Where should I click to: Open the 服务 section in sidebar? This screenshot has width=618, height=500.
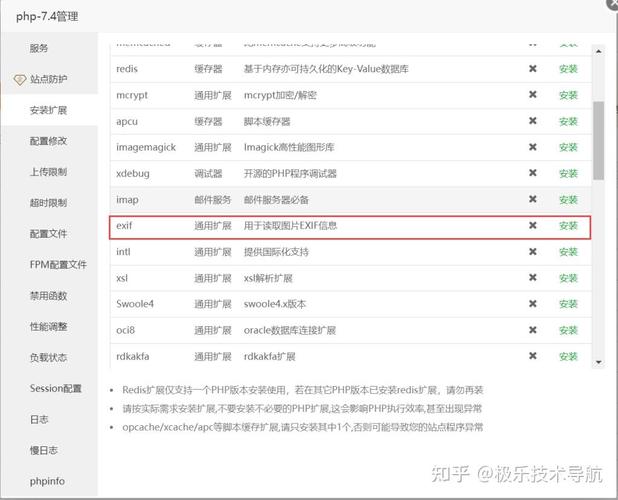pos(39,48)
